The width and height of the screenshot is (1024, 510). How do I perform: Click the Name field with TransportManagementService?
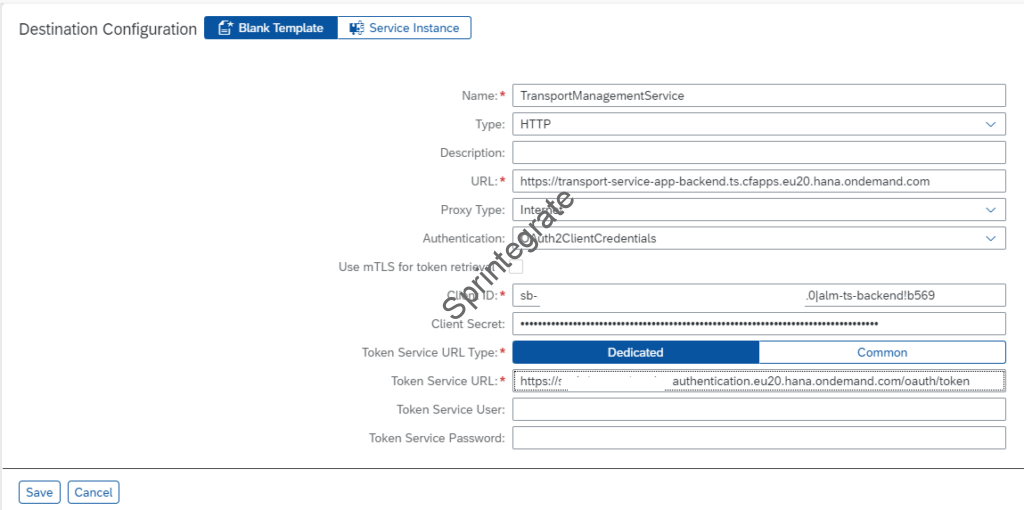[757, 96]
